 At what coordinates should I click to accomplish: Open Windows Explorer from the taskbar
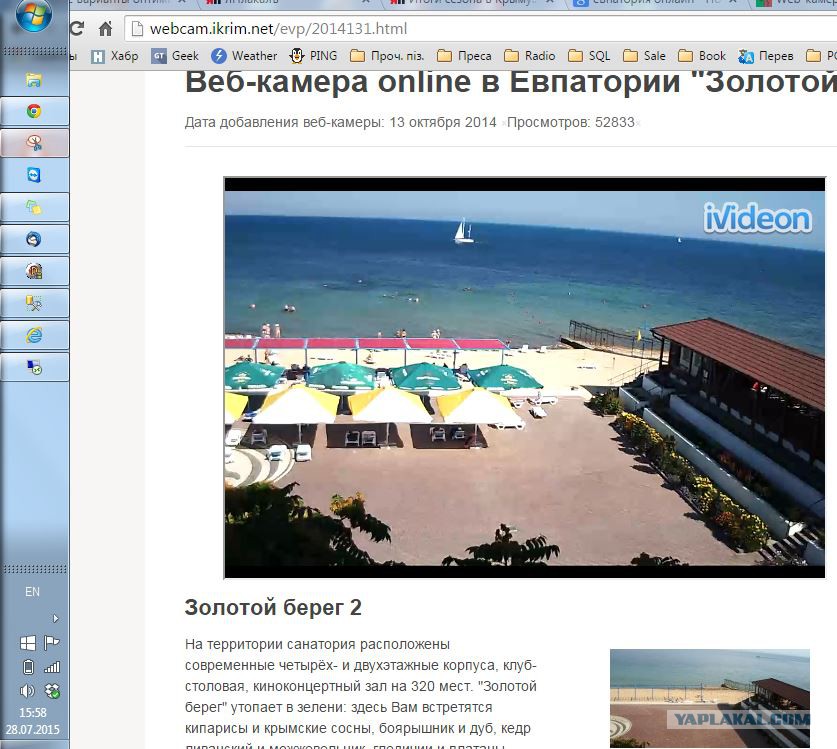[x=34, y=80]
